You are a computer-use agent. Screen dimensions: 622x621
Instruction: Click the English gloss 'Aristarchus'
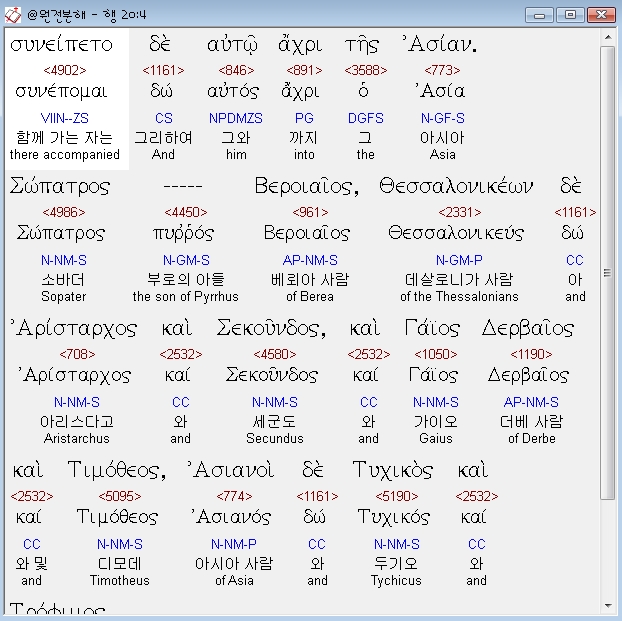click(77, 438)
